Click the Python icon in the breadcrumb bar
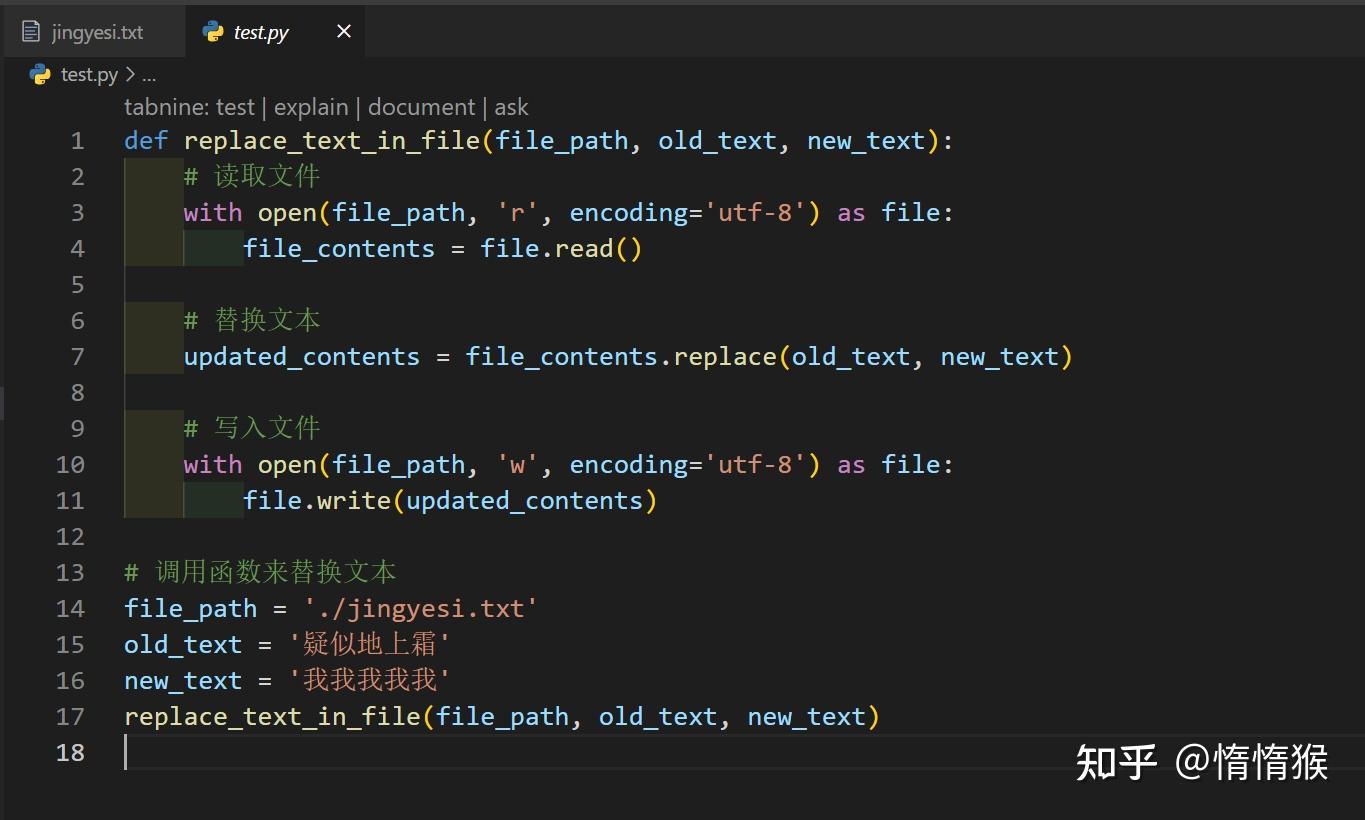The height and width of the screenshot is (820, 1365). [39, 73]
